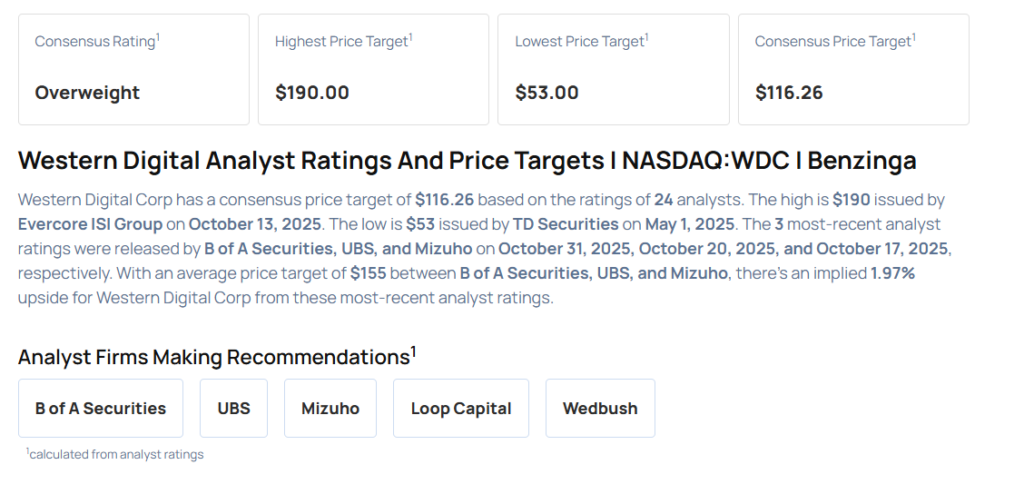Viewport: 1024px width, 504px height.
Task: Click the Highest Price Target $190.00 card
Action: (x=373, y=69)
